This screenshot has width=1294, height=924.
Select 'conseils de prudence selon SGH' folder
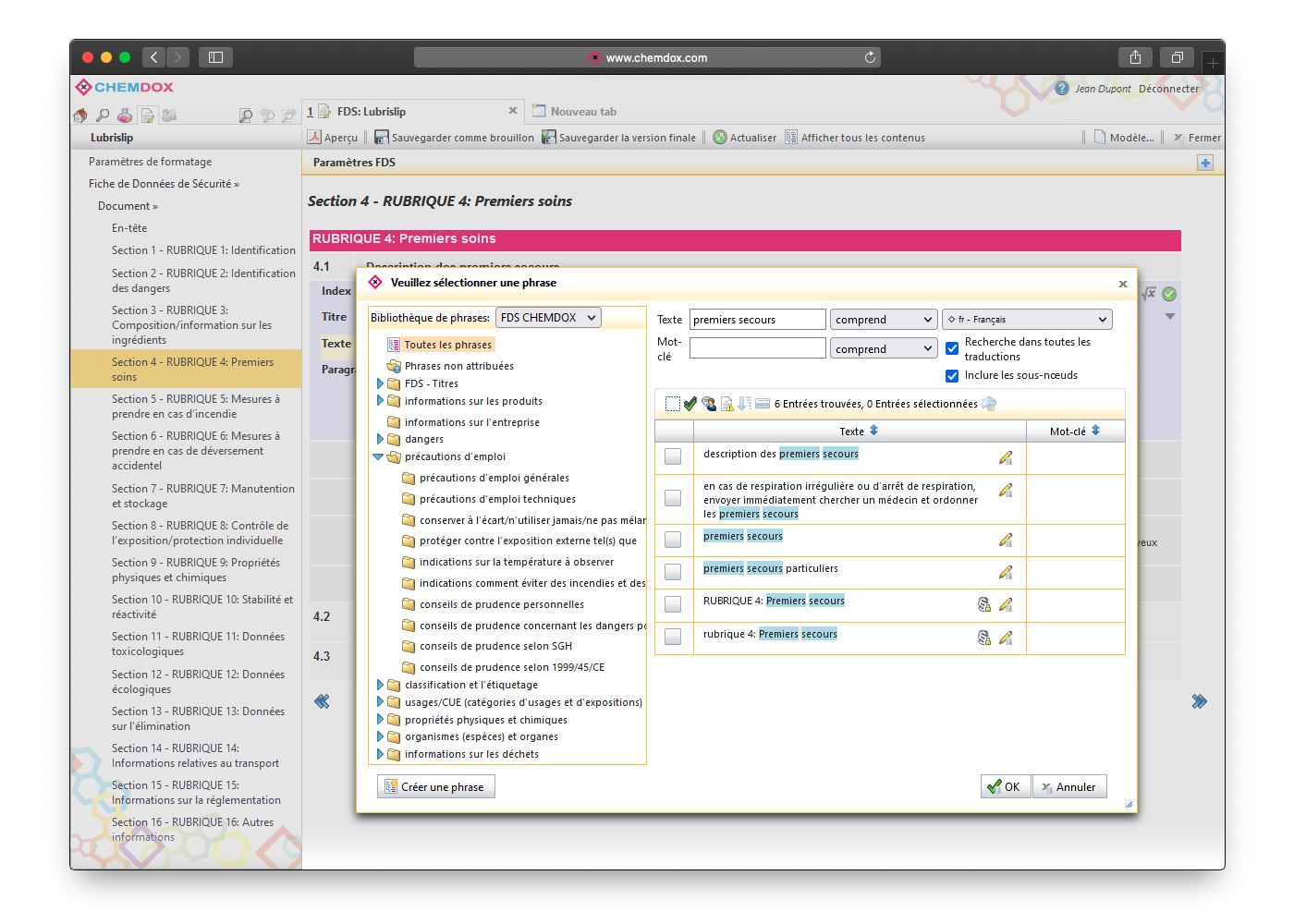[487, 646]
